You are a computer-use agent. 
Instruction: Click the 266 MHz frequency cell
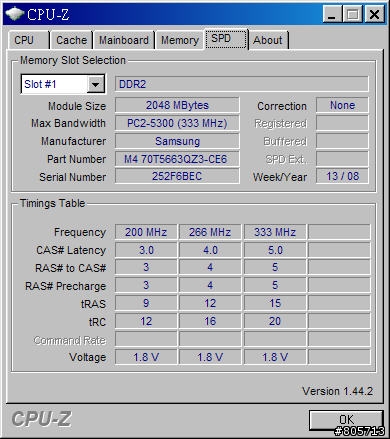pyautogui.click(x=210, y=232)
